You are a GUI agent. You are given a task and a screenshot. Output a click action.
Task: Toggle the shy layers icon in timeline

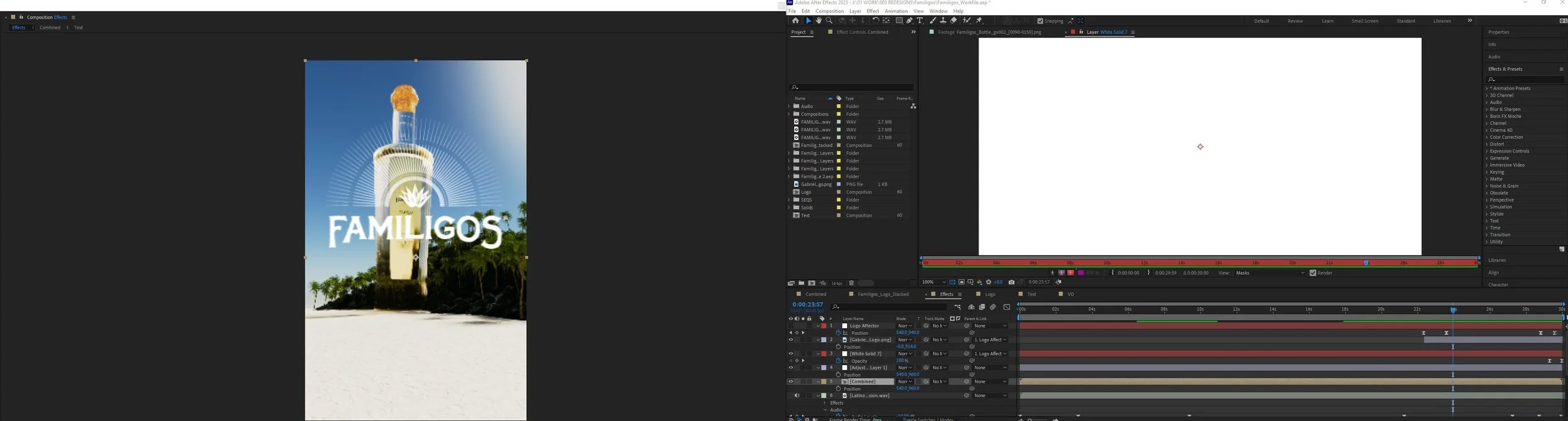(x=971, y=307)
